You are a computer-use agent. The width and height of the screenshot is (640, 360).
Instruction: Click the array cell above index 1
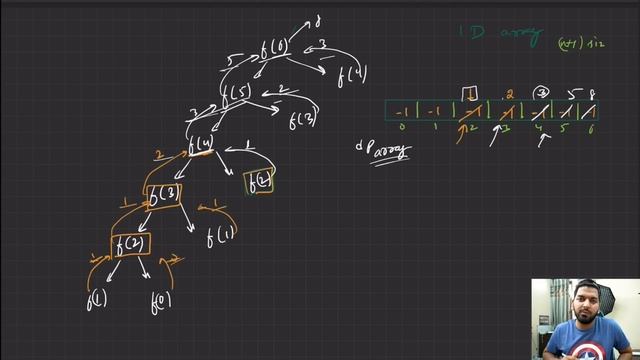tap(435, 111)
